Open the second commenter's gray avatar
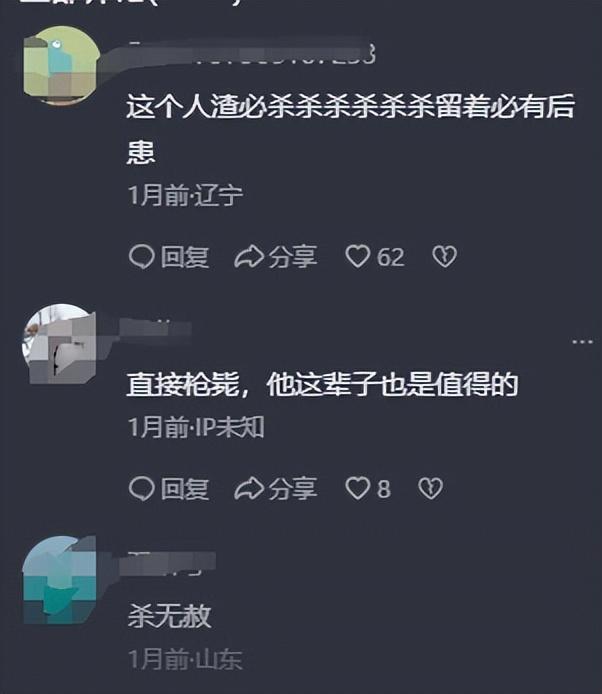The height and width of the screenshot is (694, 602). tap(59, 343)
